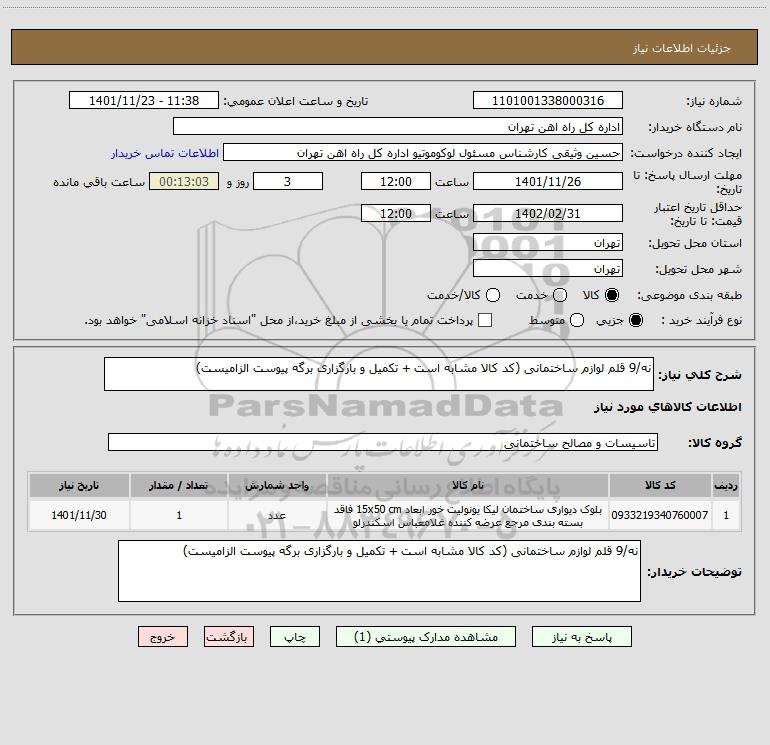Viewport: 770px width, 745px height.
Task: Click the response deadline date 1401/11/26
Action: point(548,181)
